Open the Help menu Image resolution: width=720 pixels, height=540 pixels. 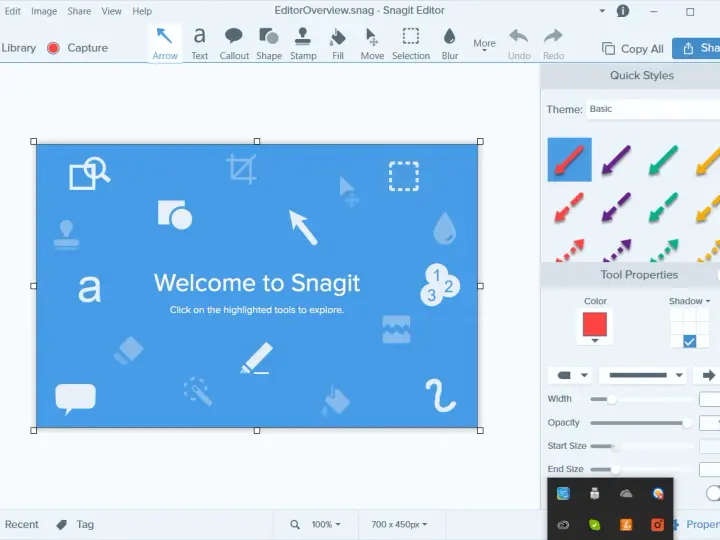(142, 11)
